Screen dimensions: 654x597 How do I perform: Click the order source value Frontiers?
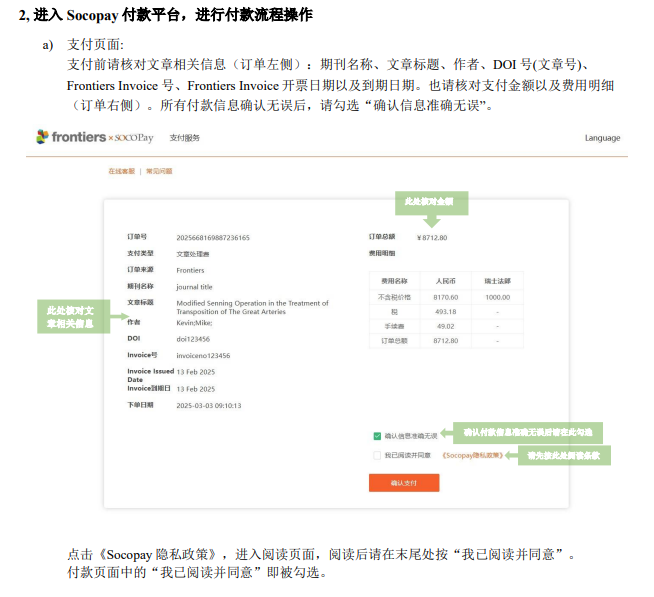(190, 270)
